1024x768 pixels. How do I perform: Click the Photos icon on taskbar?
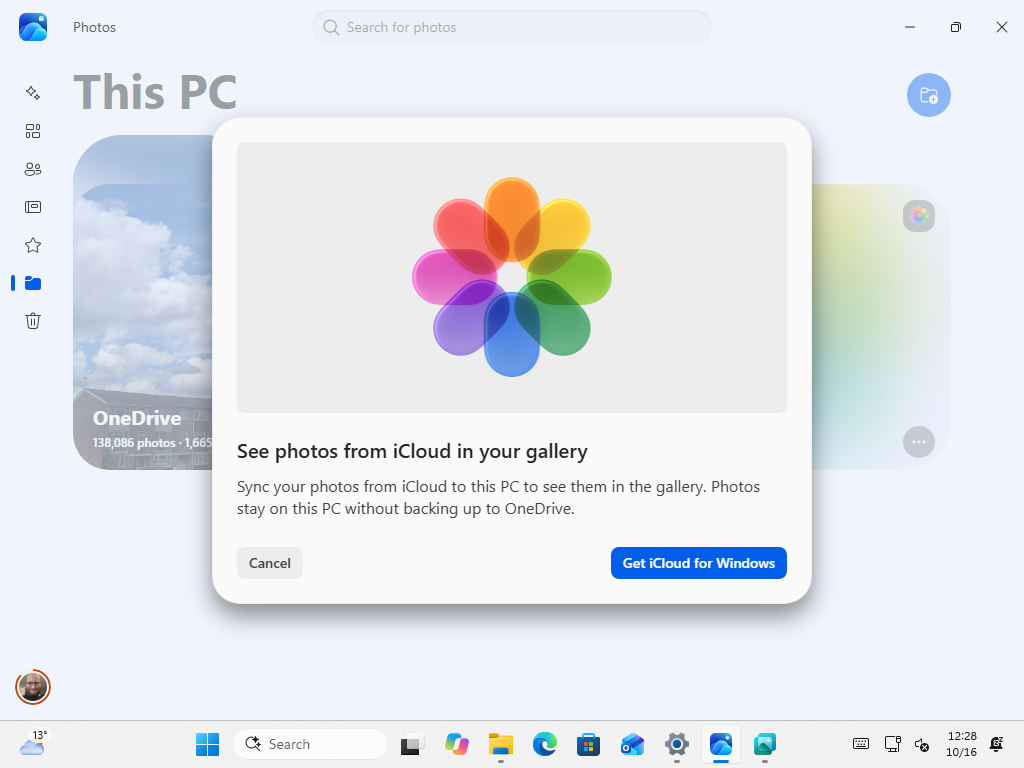click(x=721, y=744)
